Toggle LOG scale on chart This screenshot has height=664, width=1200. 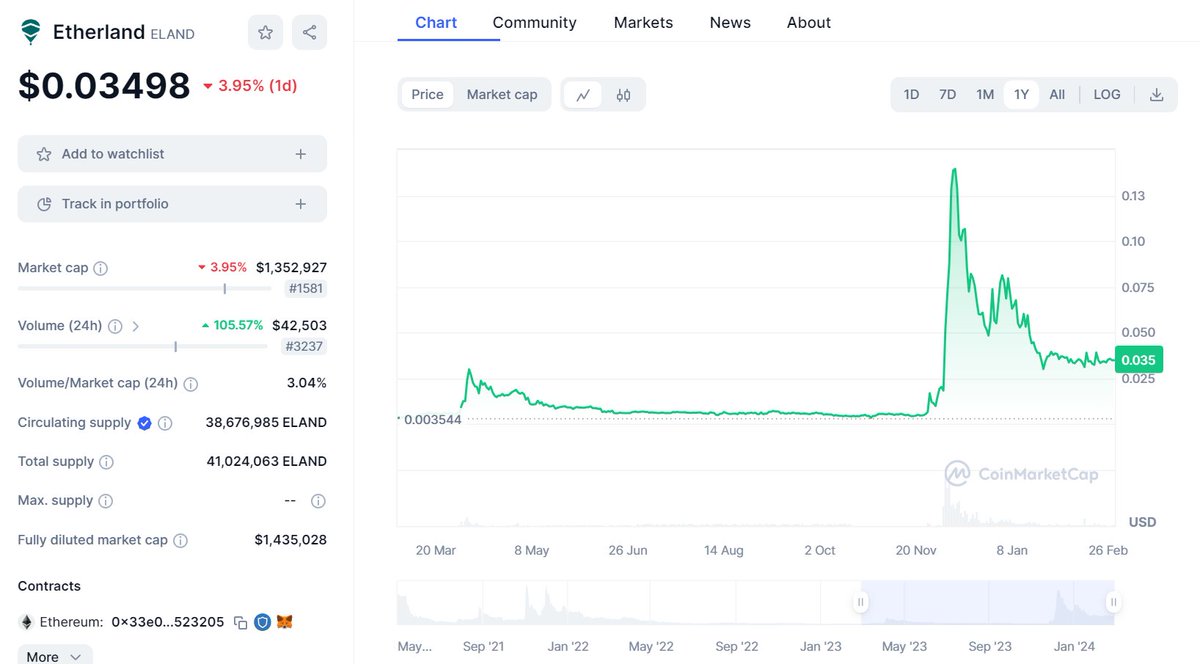click(1107, 95)
